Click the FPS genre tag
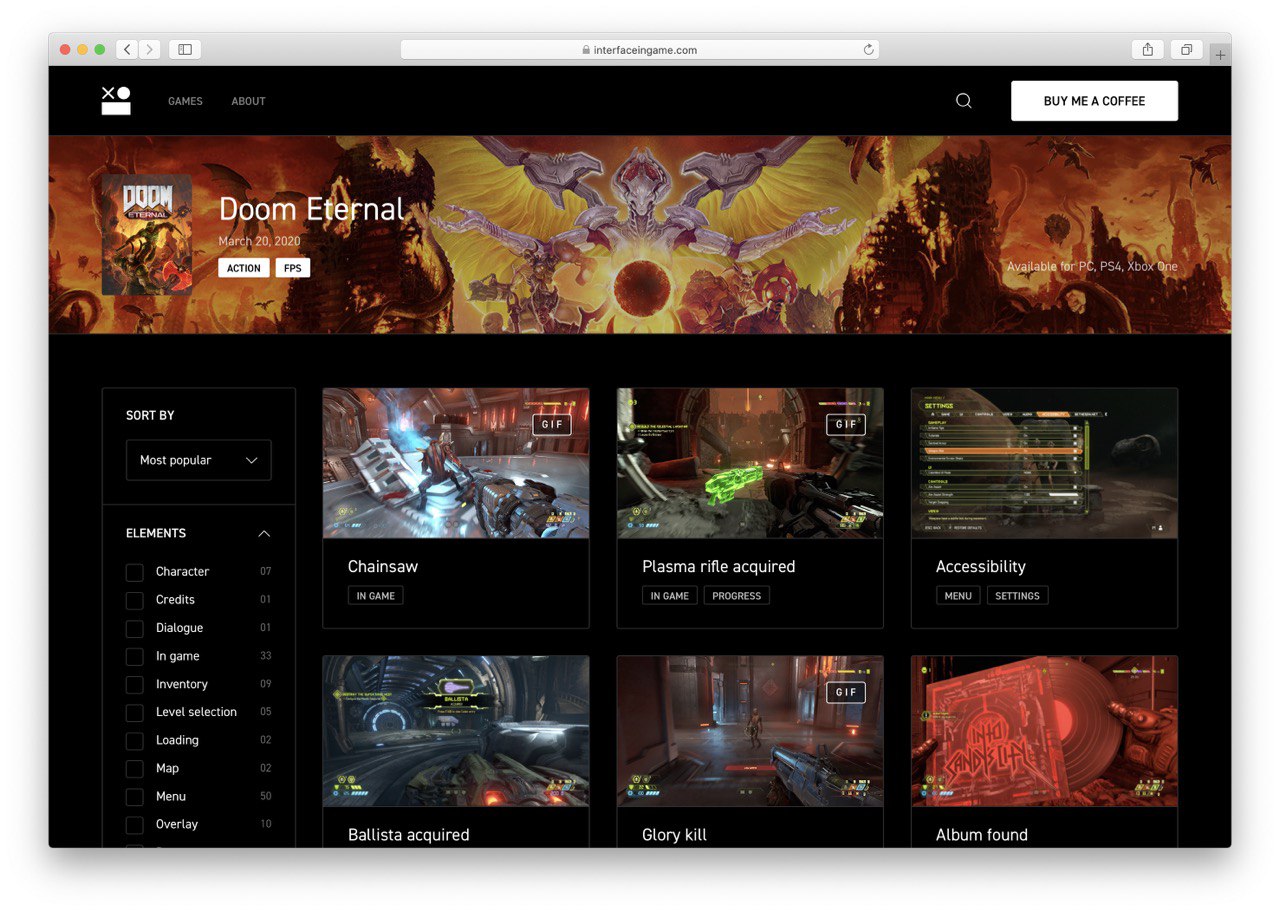The width and height of the screenshot is (1280, 912). coord(293,268)
